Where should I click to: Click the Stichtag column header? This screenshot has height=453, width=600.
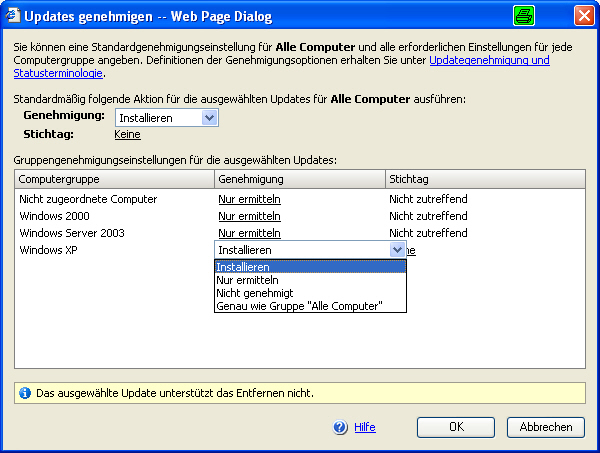[x=485, y=179]
